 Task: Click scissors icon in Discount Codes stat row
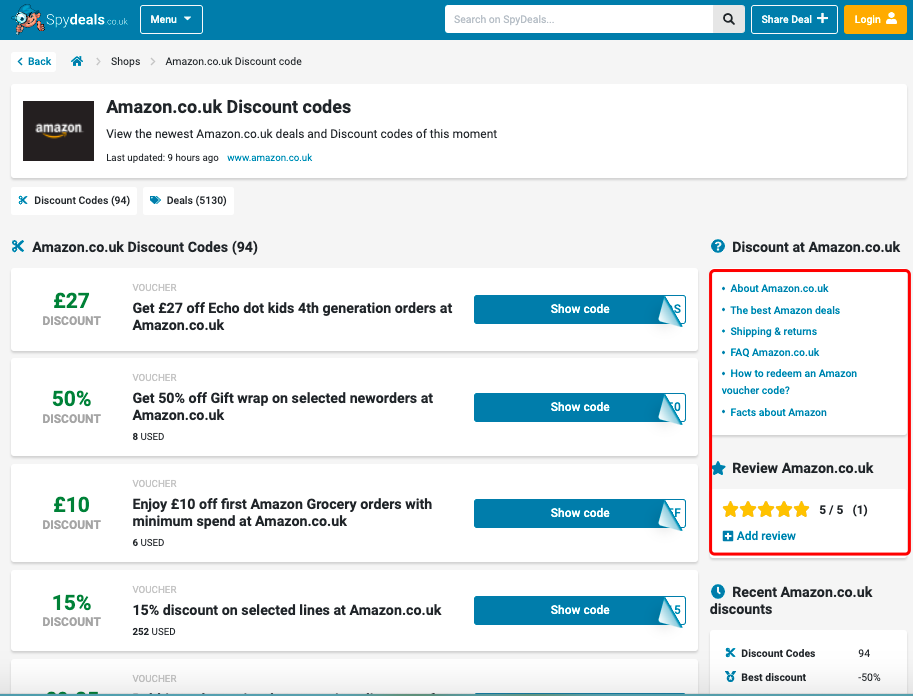[730, 653]
